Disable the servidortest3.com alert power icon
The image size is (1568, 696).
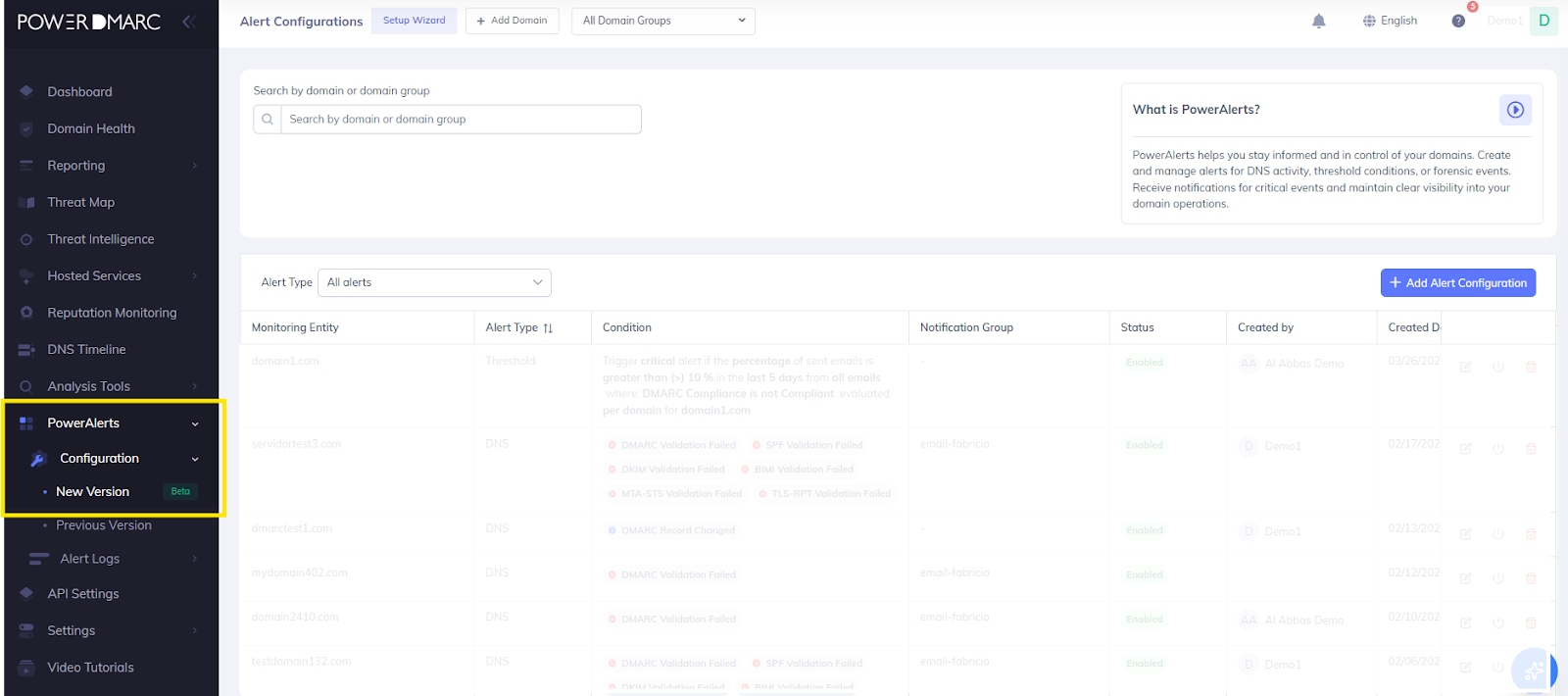(1498, 449)
